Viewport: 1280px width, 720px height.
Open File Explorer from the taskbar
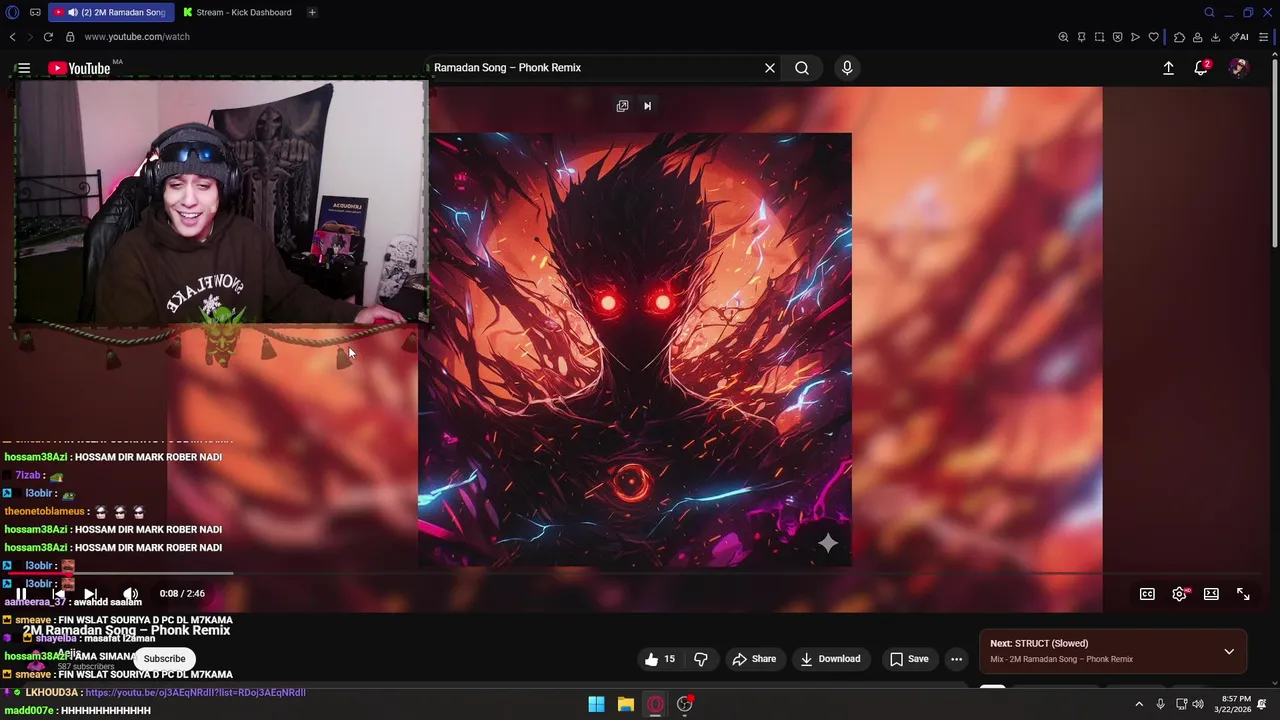[625, 704]
